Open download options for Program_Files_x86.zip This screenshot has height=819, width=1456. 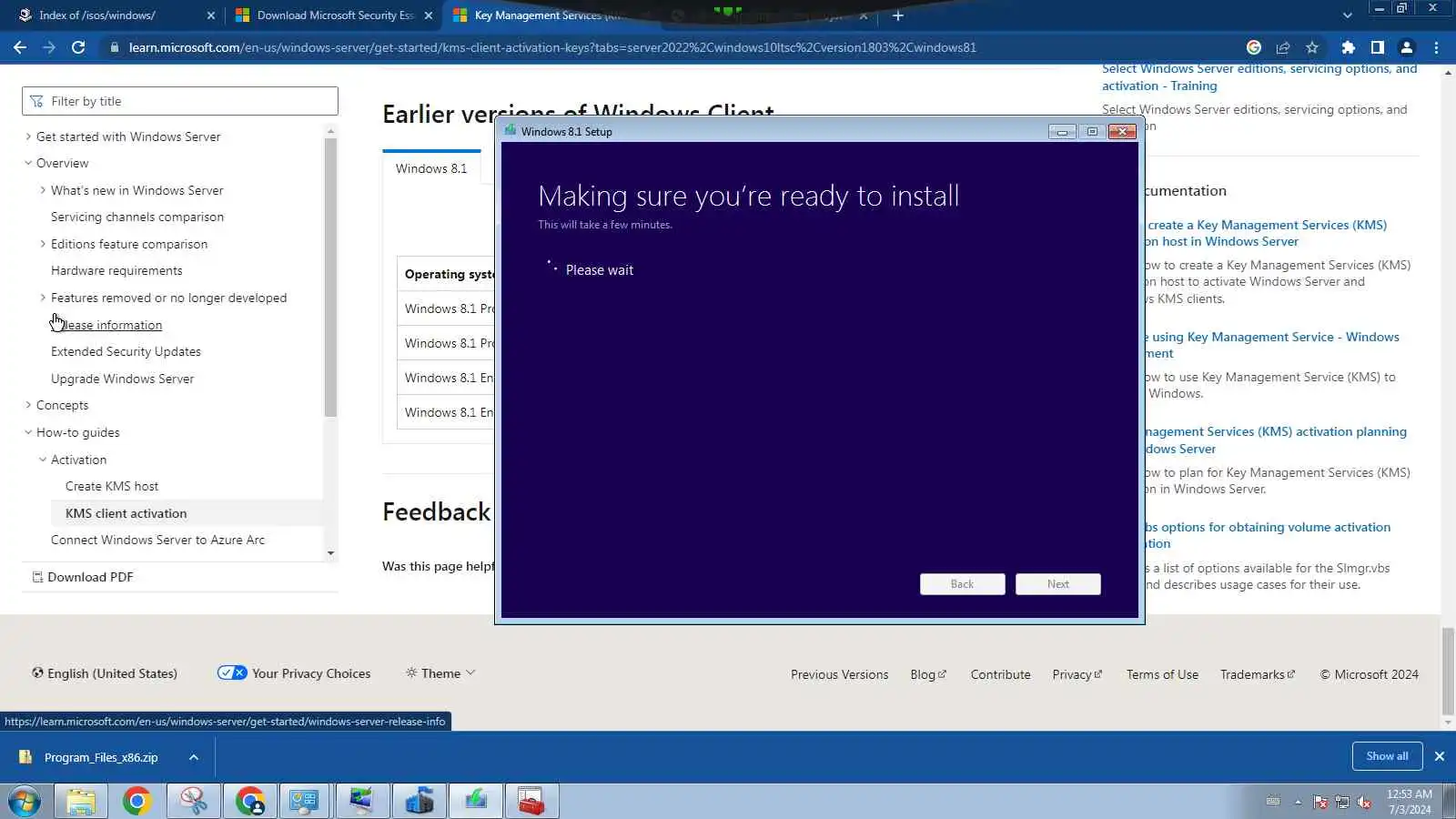pos(193,757)
